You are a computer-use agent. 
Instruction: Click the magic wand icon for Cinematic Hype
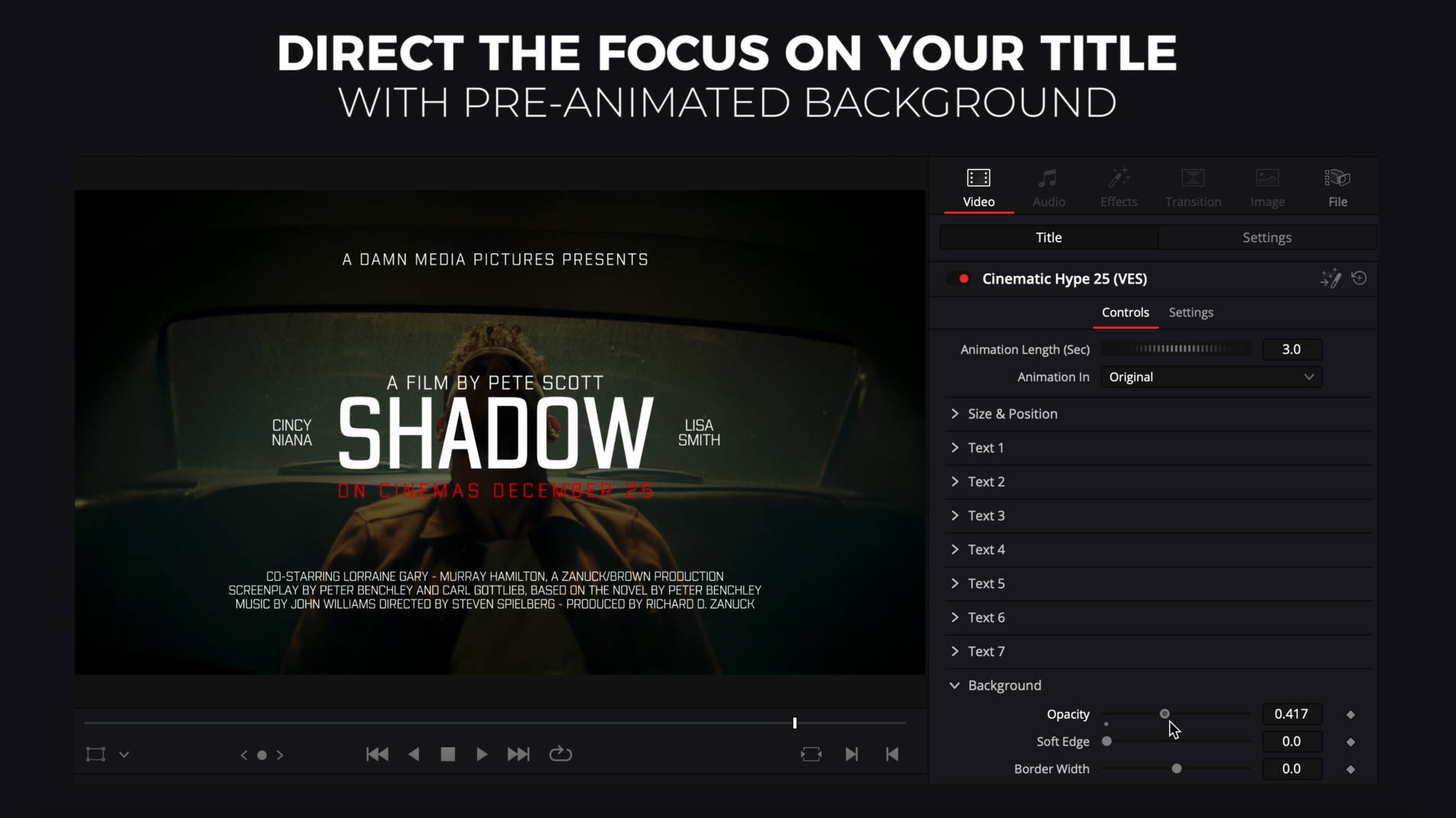point(1331,278)
